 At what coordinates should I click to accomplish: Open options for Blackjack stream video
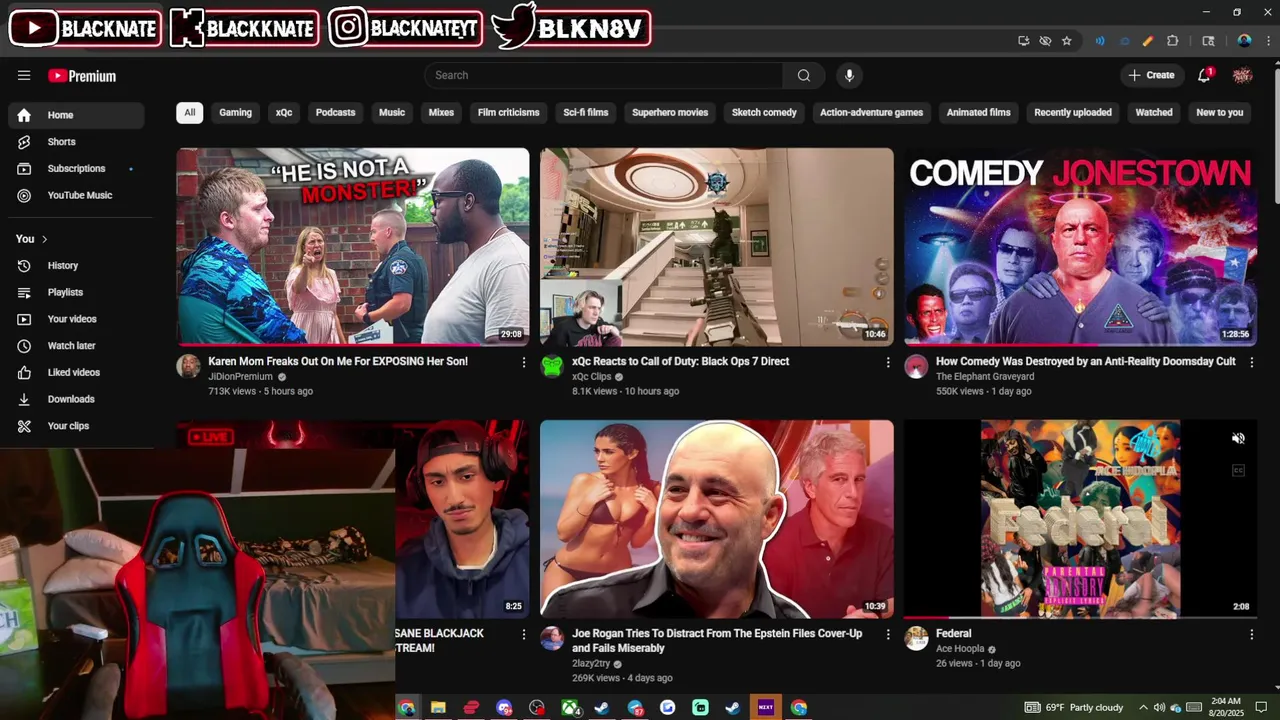click(523, 634)
